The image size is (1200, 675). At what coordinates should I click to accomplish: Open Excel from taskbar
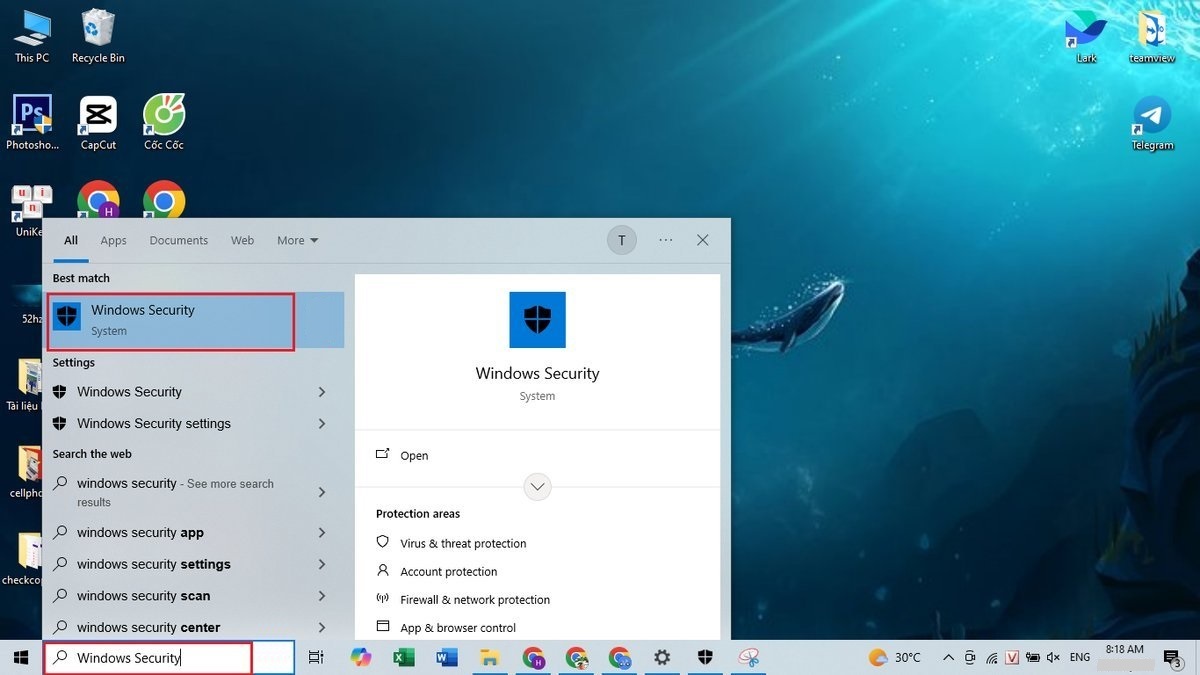404,658
